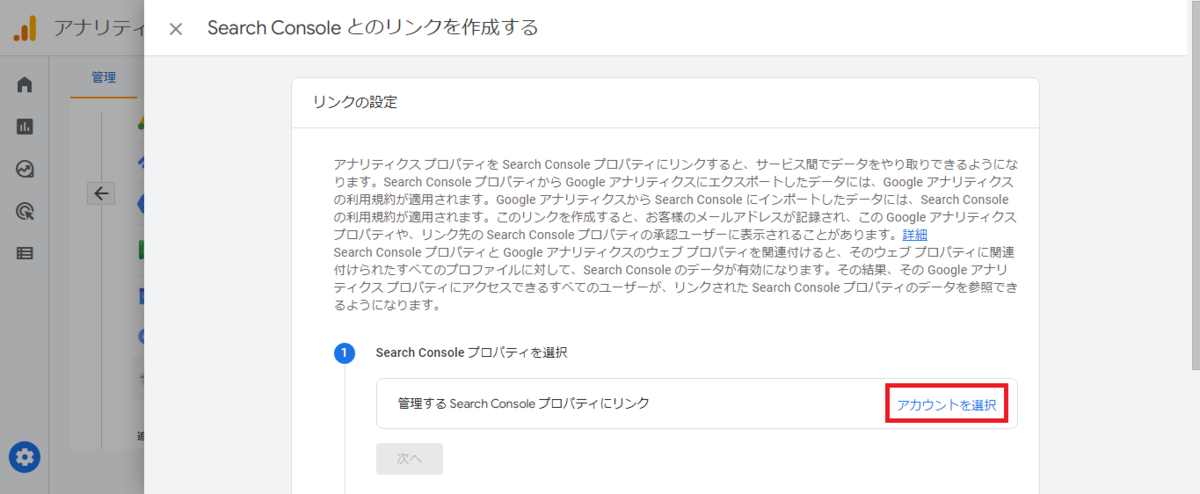Open the Home icon in the sidebar
1200x494 pixels.
[x=25, y=85]
